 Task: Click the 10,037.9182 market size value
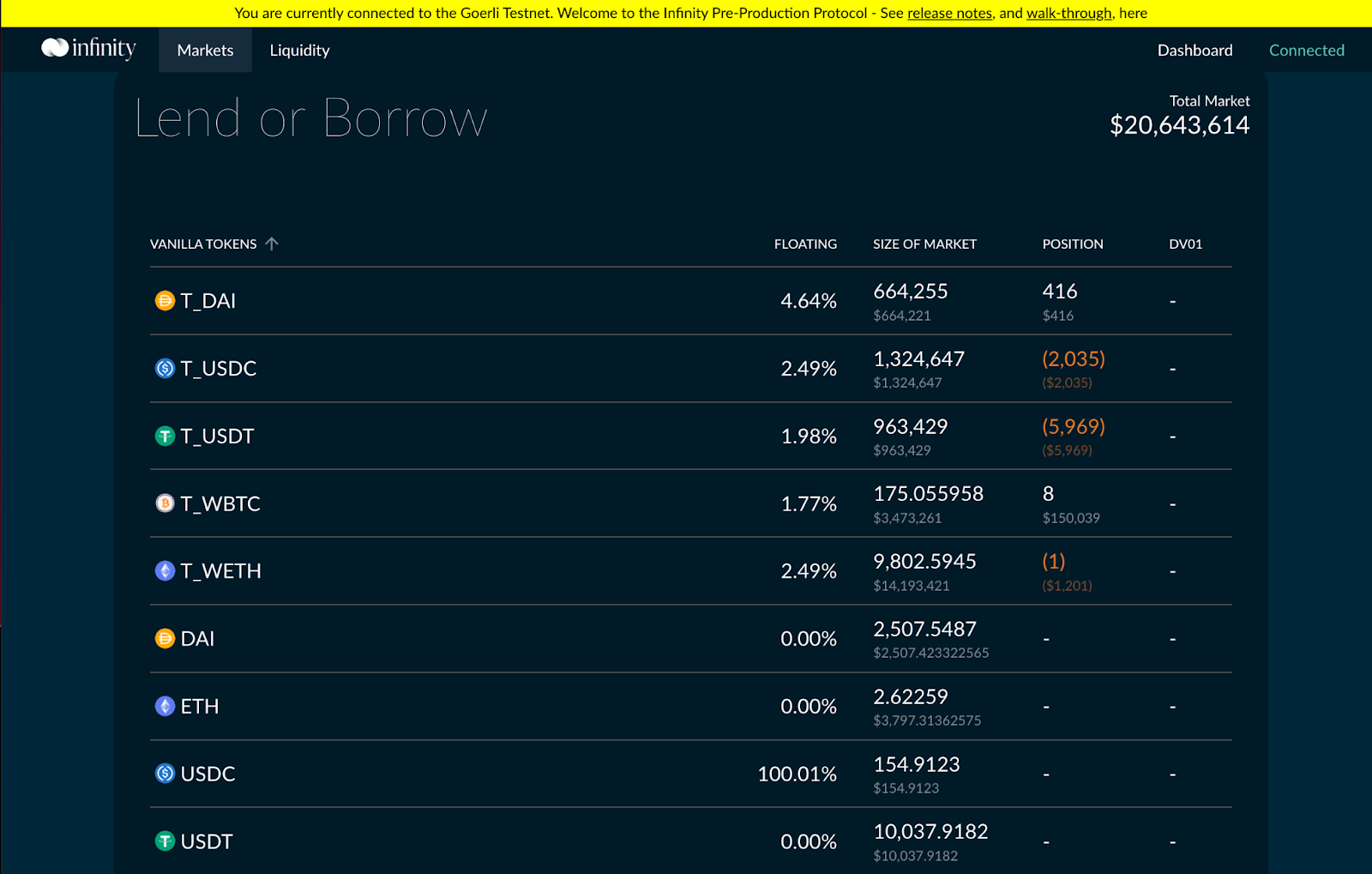point(930,832)
